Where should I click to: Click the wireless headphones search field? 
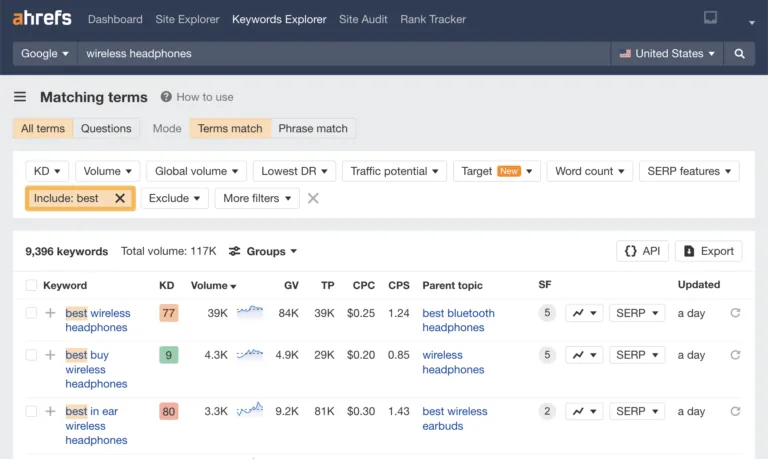tap(344, 53)
